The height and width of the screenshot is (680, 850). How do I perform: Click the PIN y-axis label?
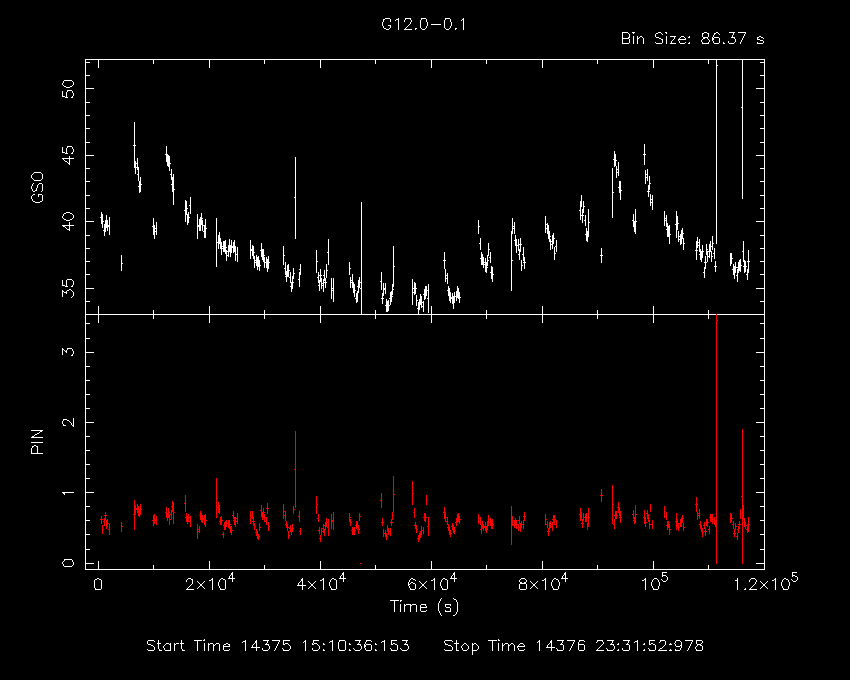point(37,441)
